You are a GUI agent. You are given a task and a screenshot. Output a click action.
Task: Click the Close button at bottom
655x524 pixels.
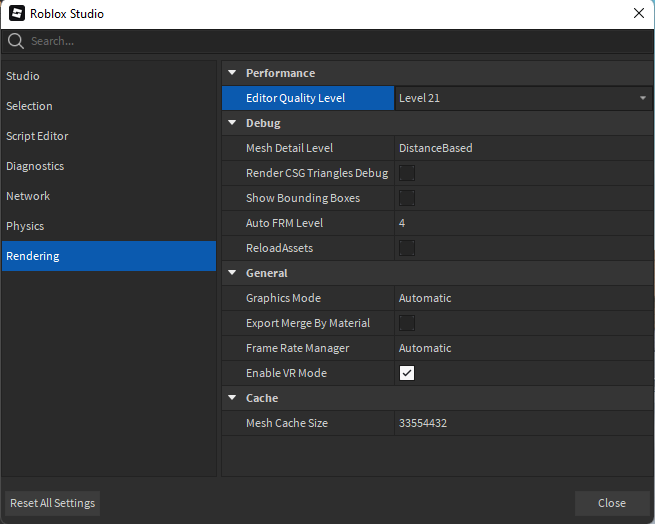click(612, 503)
